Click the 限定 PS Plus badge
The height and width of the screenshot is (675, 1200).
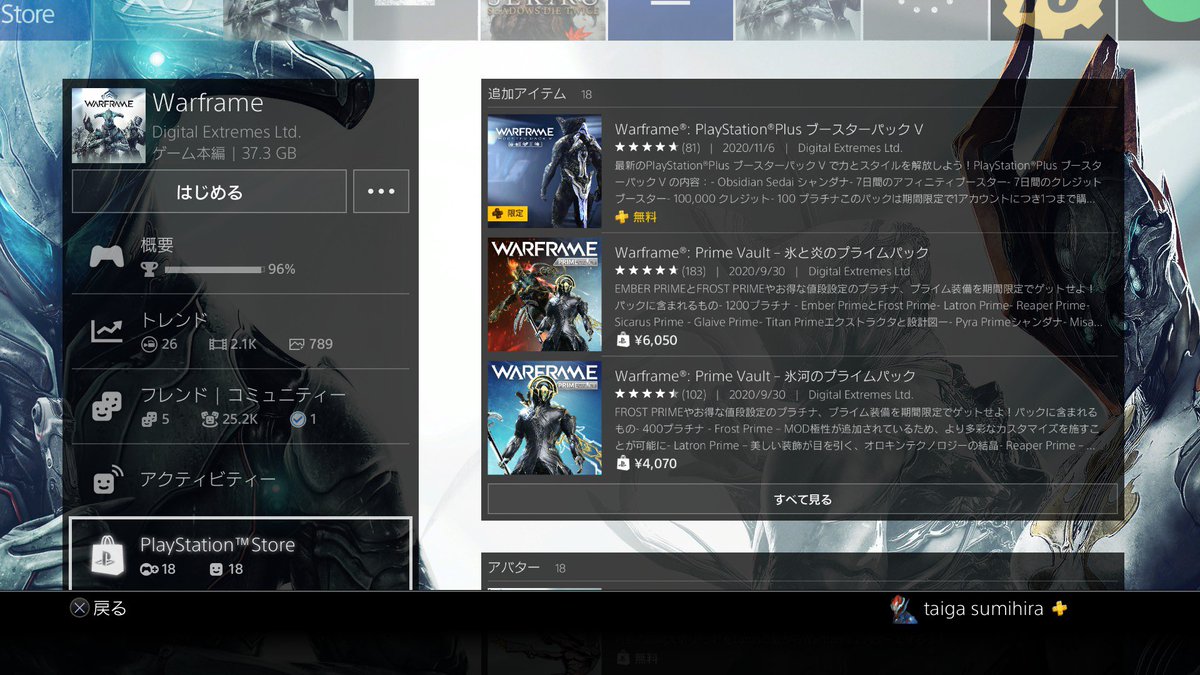click(x=509, y=213)
